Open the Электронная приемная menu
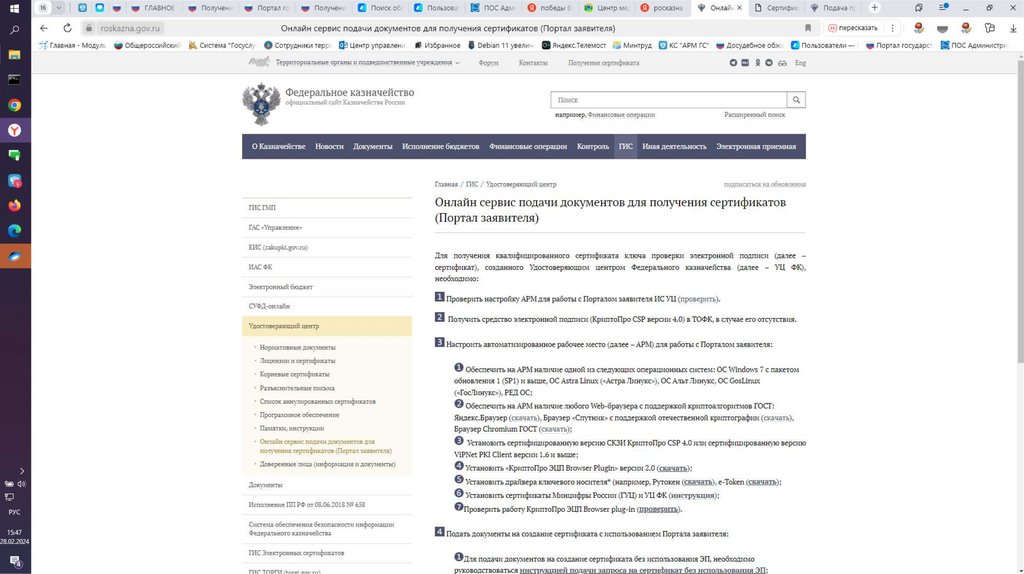This screenshot has height=574, width=1024. (756, 146)
